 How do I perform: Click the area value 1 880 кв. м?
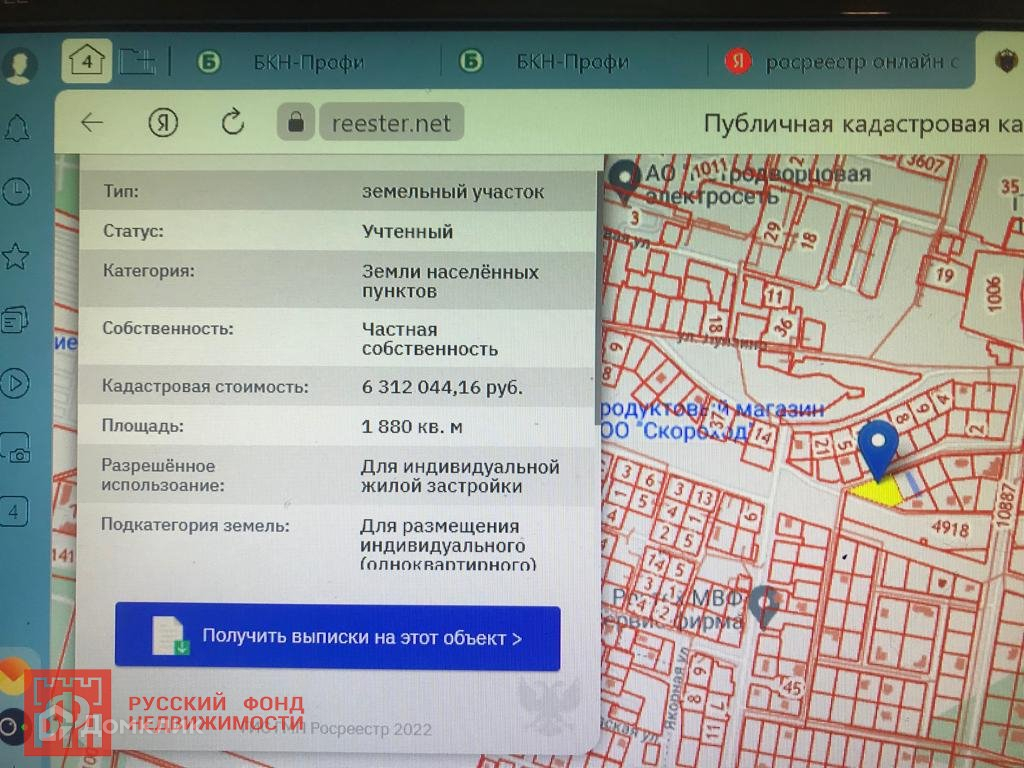[x=412, y=427]
